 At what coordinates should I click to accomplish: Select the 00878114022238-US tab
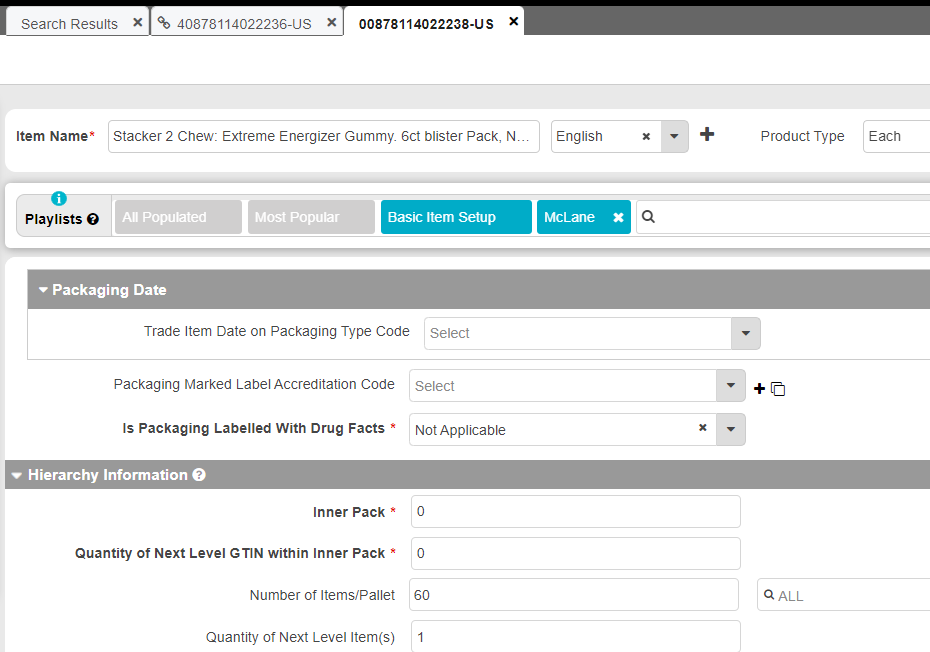pyautogui.click(x=426, y=24)
